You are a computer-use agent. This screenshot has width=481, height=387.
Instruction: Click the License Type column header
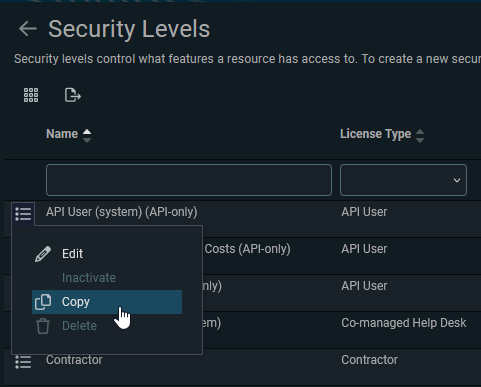(376, 134)
